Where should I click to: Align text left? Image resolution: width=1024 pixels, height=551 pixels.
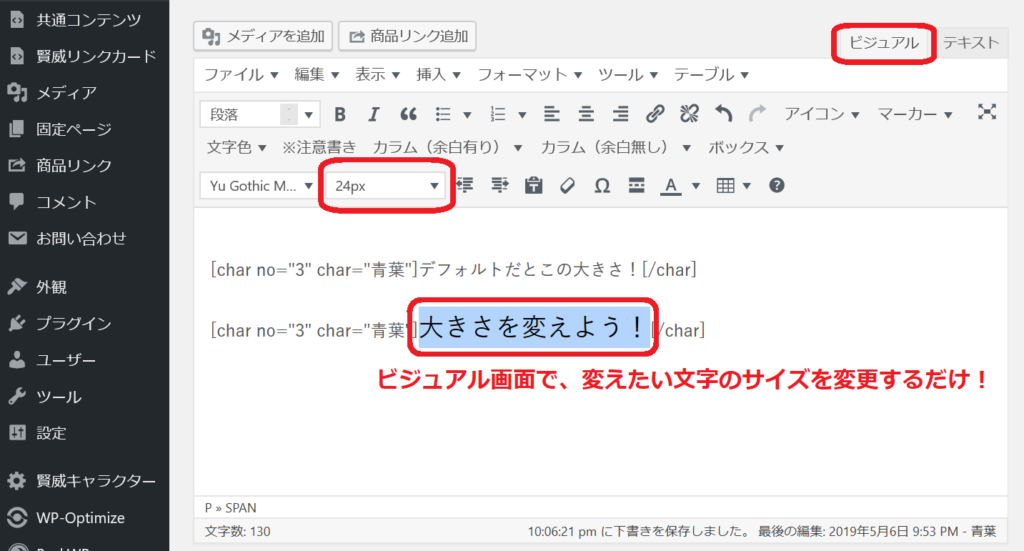(x=552, y=115)
